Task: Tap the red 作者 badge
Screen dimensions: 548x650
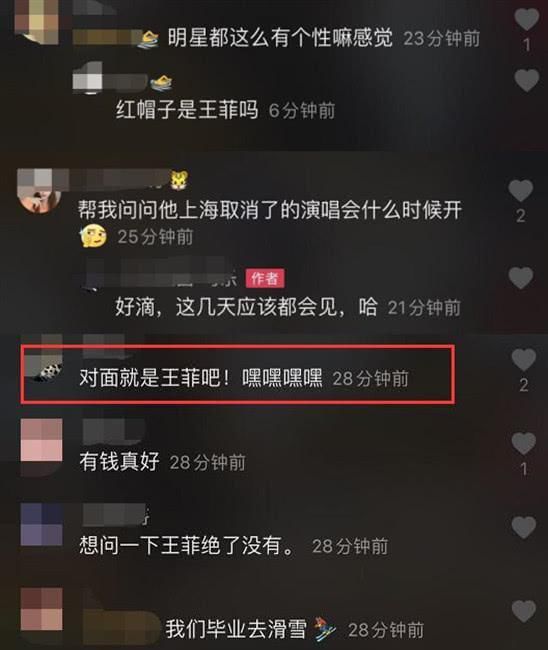Action: (x=264, y=278)
